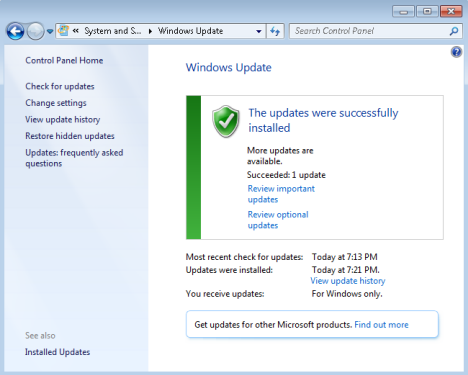Open the recent pages dropdown arrow
The width and height of the screenshot is (468, 375).
coord(50,31)
